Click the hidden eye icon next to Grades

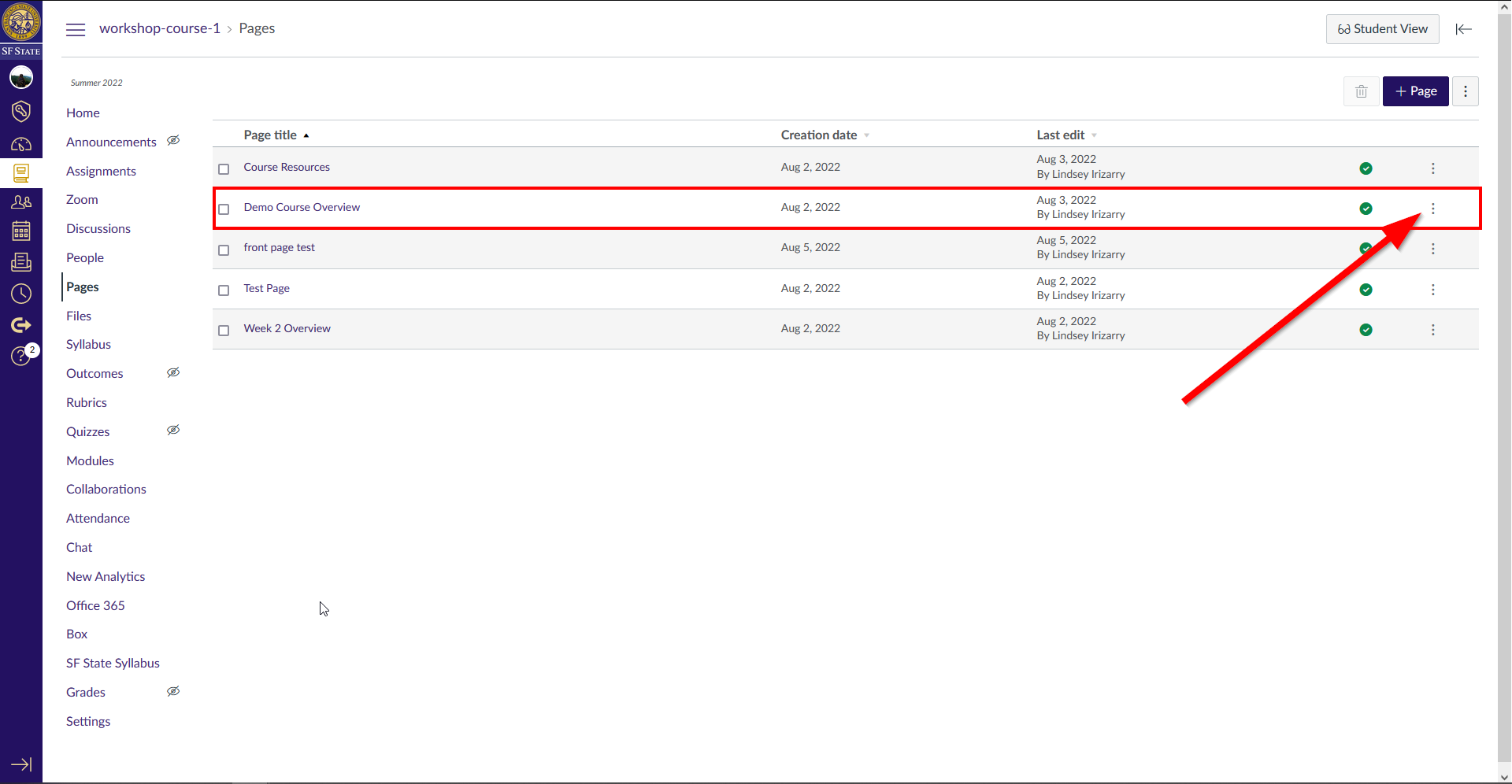pyautogui.click(x=173, y=691)
